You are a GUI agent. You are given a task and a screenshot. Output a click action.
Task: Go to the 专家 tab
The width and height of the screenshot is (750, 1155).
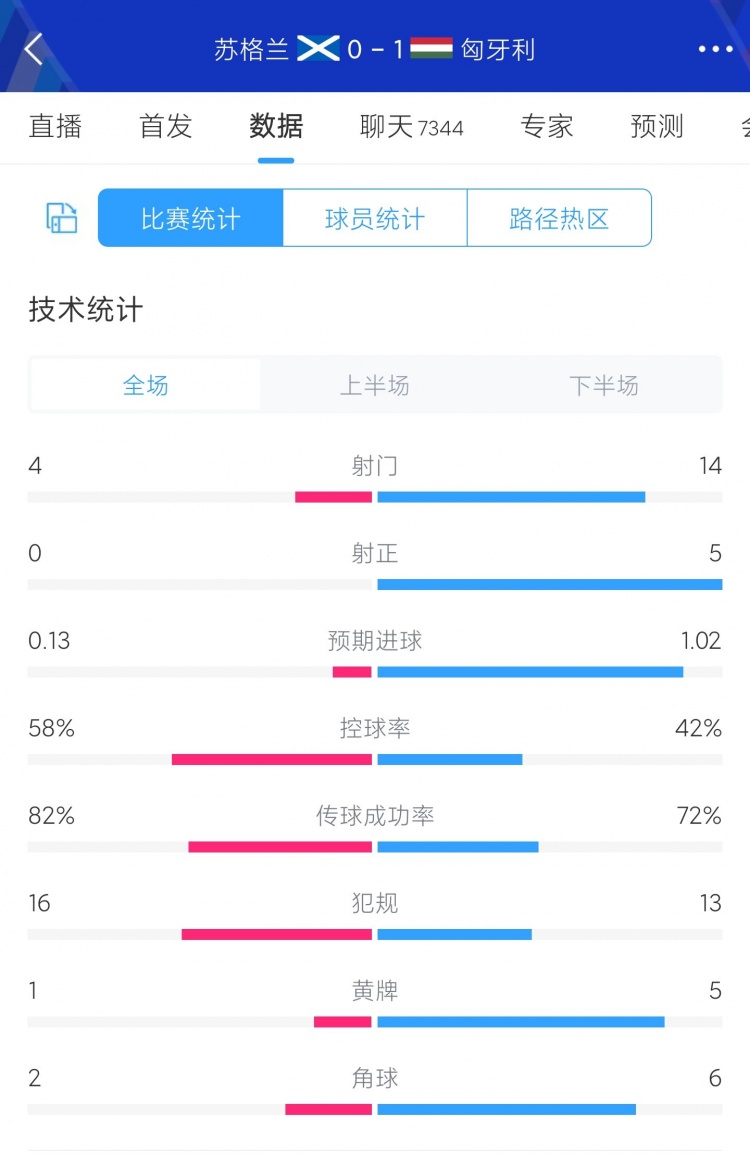[x=547, y=126]
